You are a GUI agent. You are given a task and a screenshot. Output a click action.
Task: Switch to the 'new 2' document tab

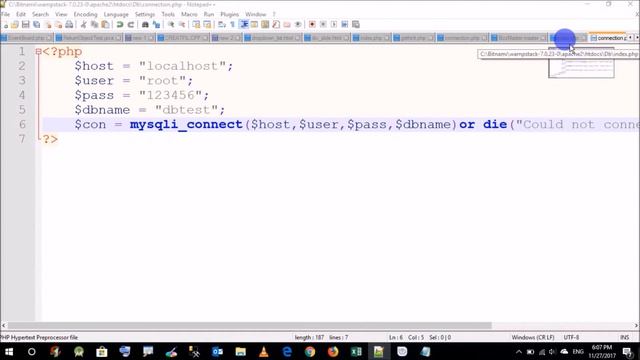coord(227,38)
